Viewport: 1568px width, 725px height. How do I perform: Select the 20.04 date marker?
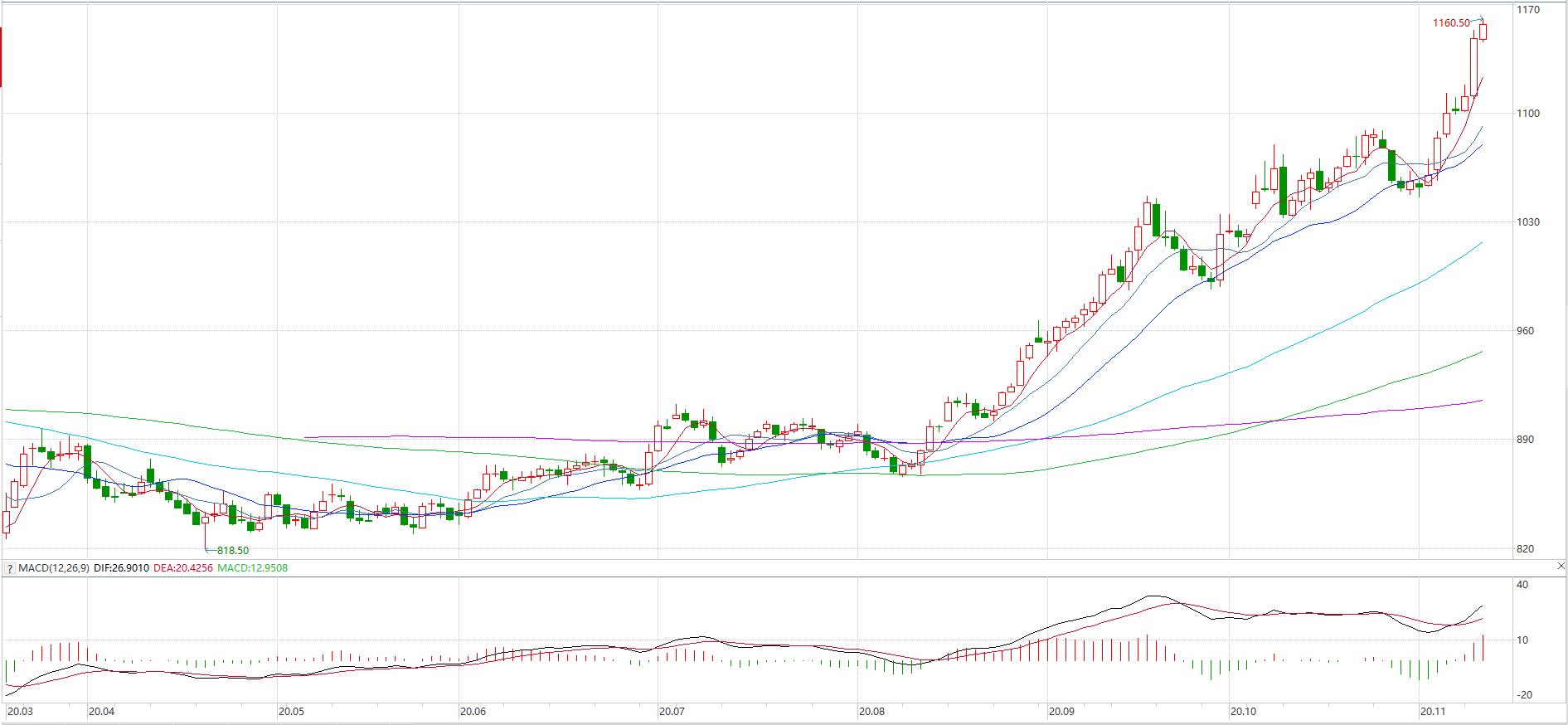click(101, 712)
